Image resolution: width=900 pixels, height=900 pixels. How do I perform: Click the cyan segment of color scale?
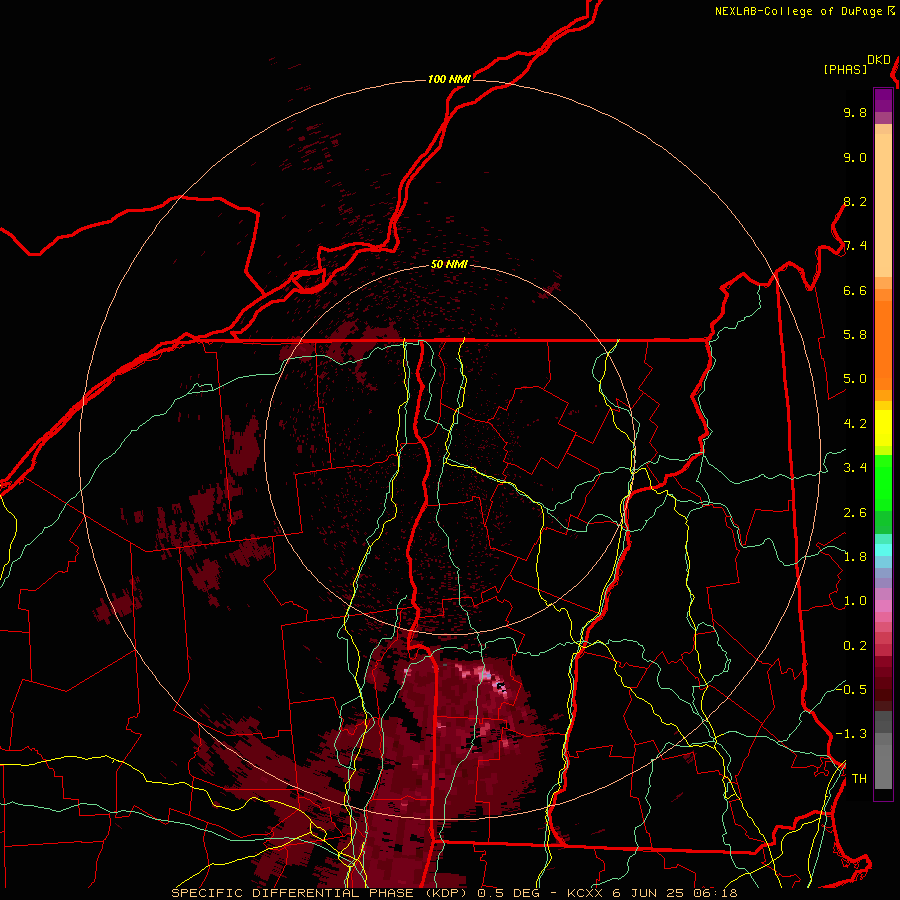883,550
